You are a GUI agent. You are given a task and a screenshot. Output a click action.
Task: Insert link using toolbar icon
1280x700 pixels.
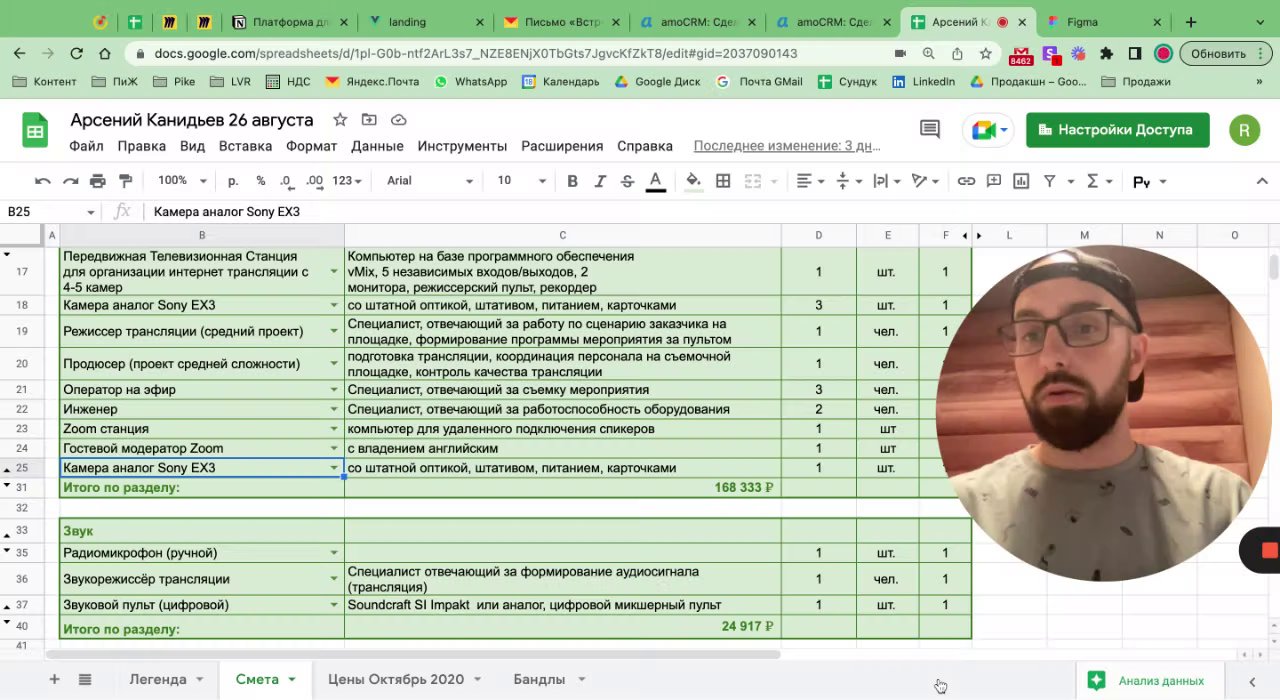(x=966, y=181)
